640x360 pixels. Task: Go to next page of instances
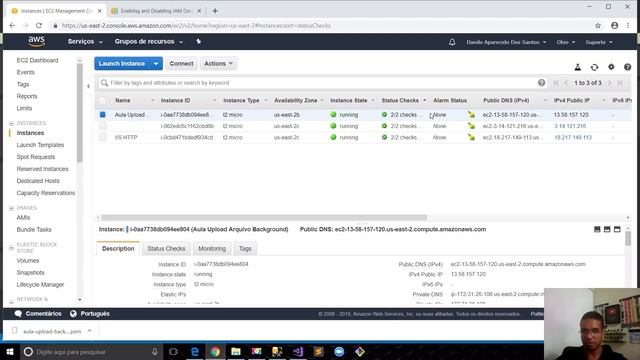609,83
